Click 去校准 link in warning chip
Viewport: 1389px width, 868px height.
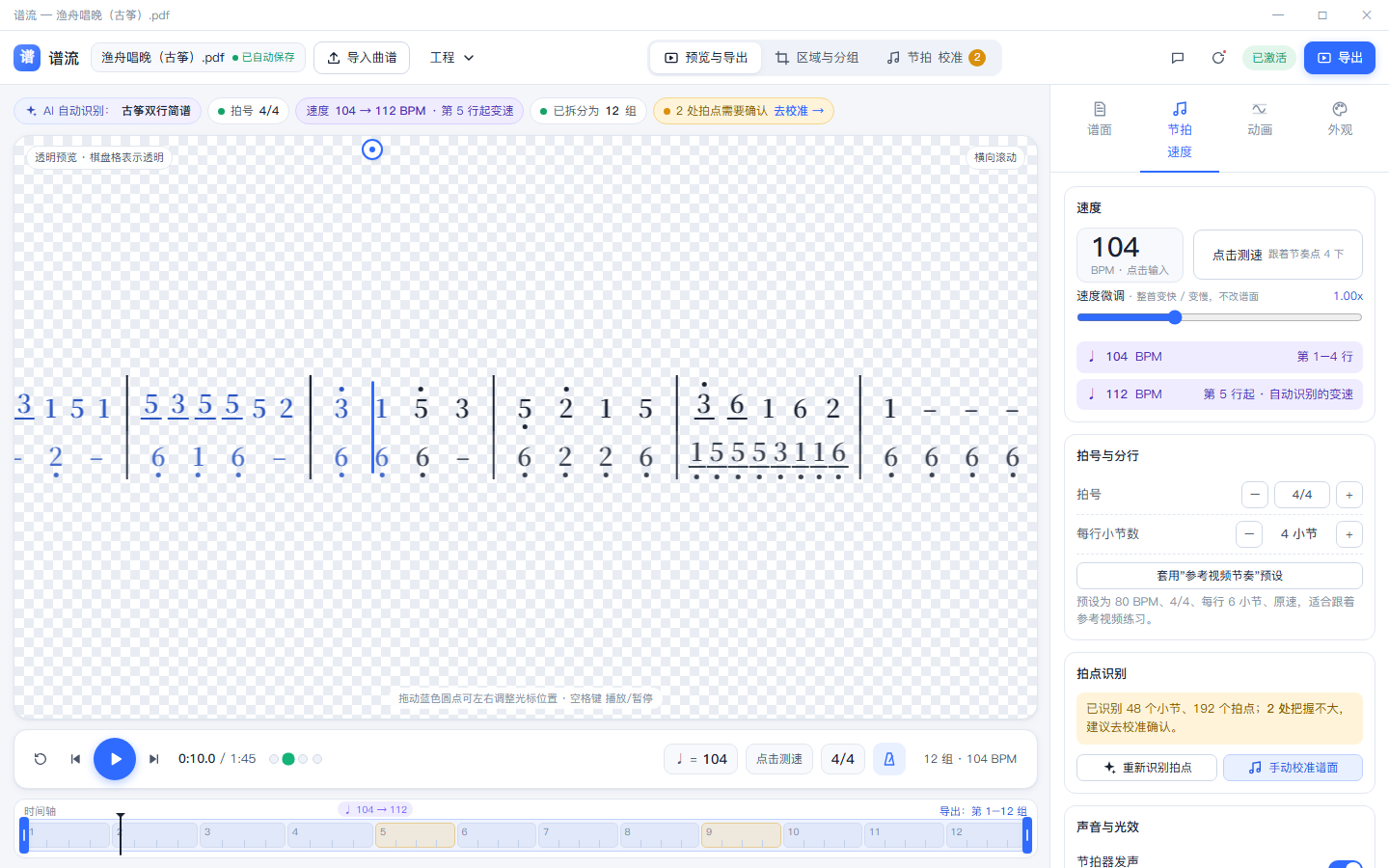pos(799,111)
